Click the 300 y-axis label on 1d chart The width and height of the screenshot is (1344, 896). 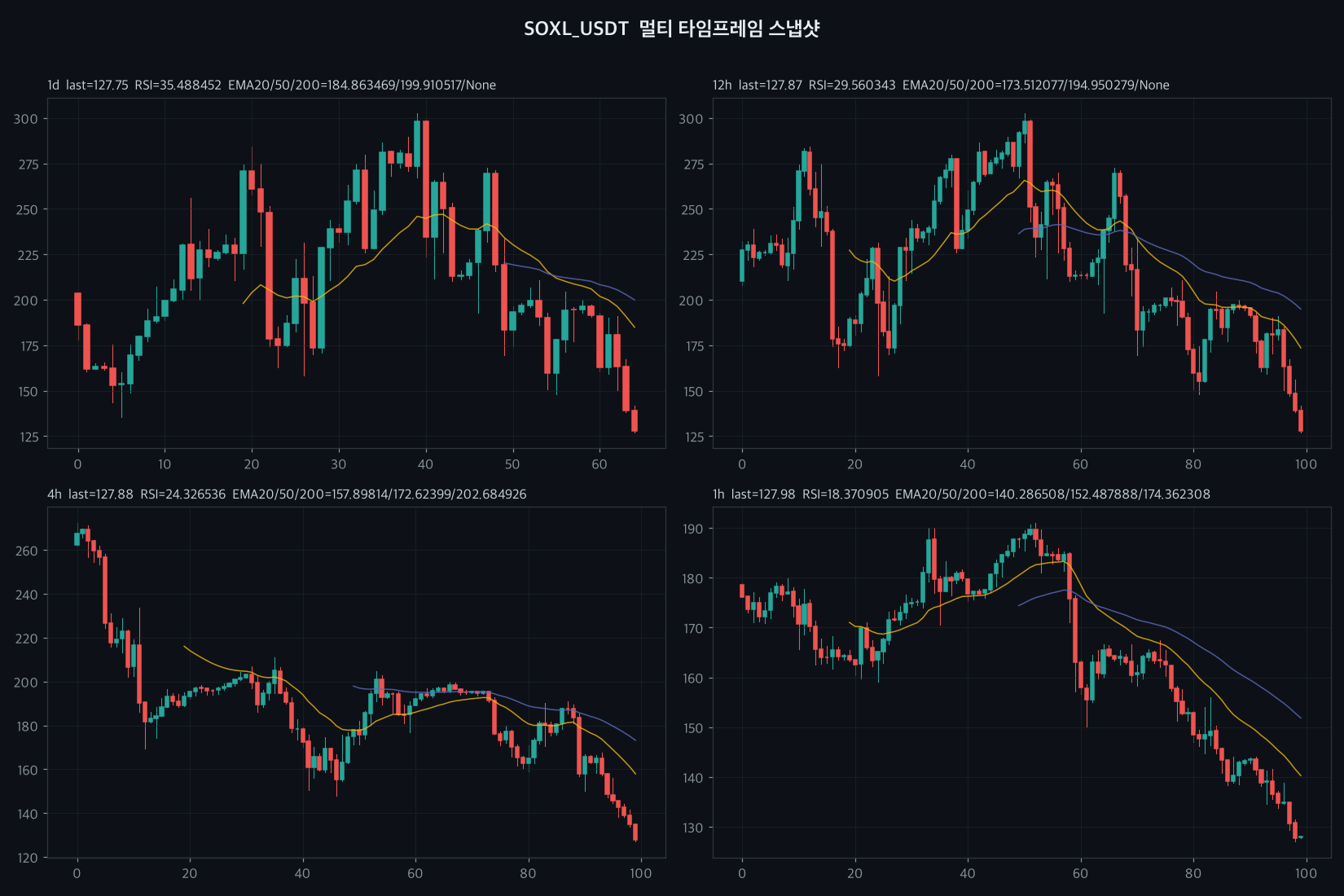pyautogui.click(x=25, y=119)
